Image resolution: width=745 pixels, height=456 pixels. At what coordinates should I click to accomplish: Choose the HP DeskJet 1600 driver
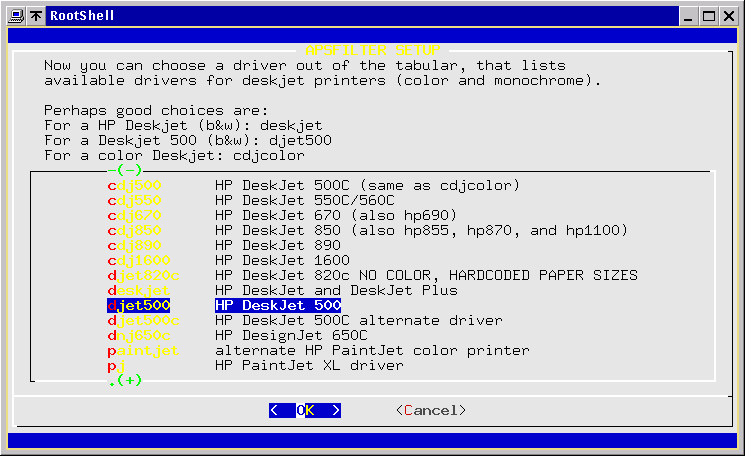[x=138, y=260]
